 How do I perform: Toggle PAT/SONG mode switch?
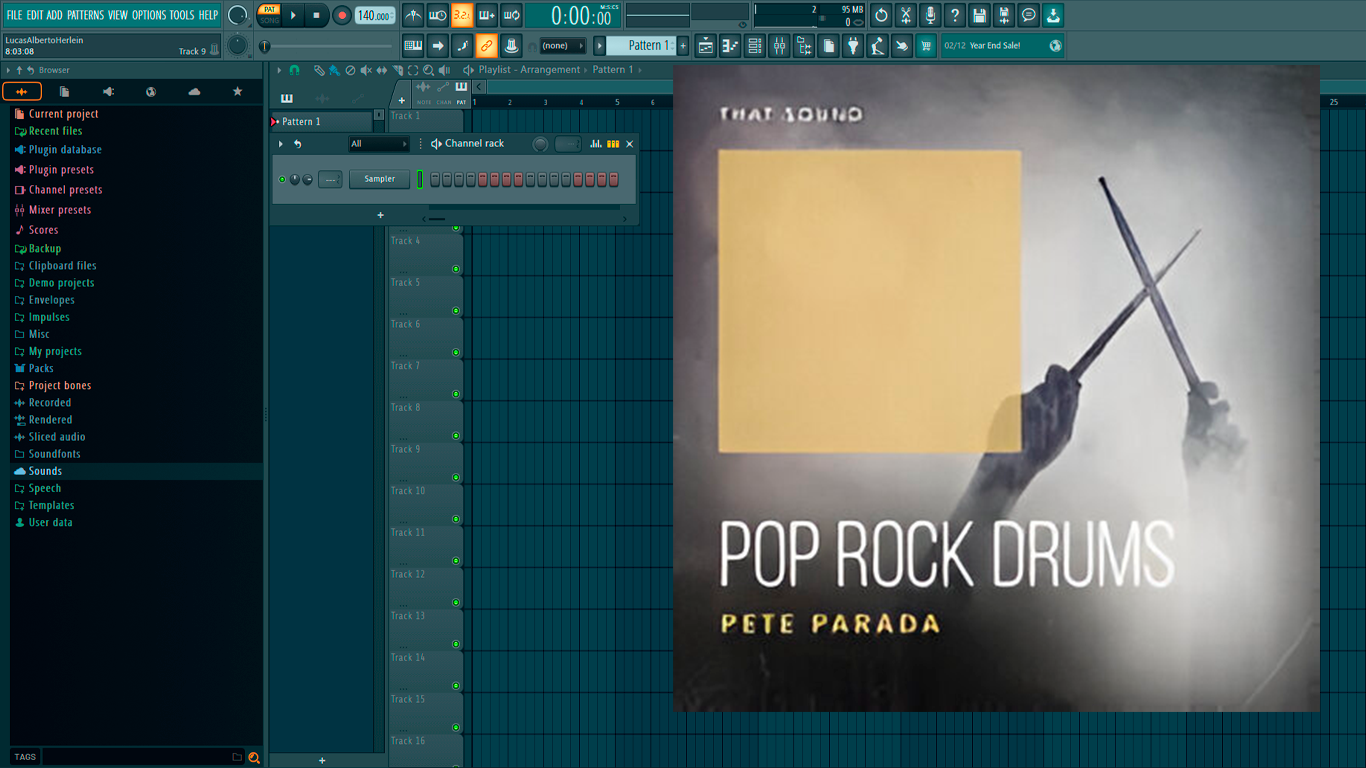click(269, 15)
